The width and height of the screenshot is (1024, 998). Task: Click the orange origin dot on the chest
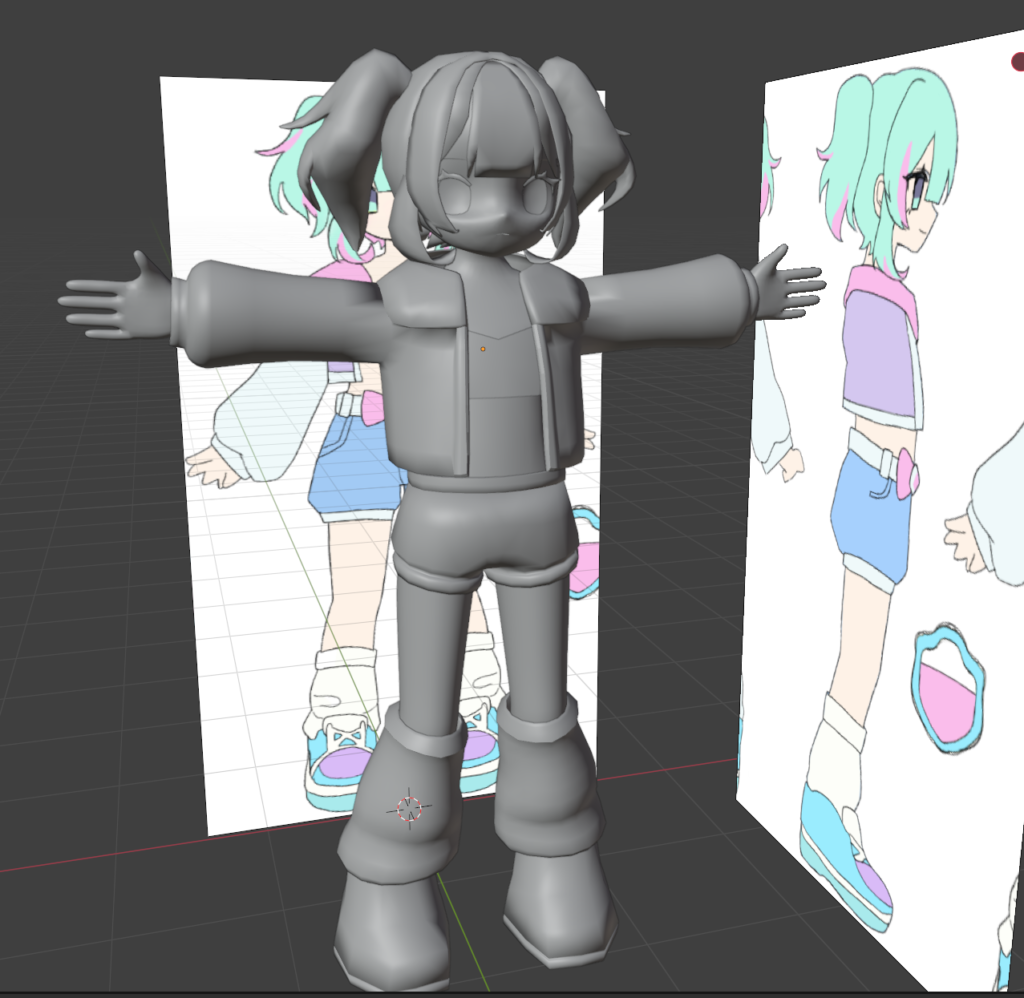click(x=483, y=348)
